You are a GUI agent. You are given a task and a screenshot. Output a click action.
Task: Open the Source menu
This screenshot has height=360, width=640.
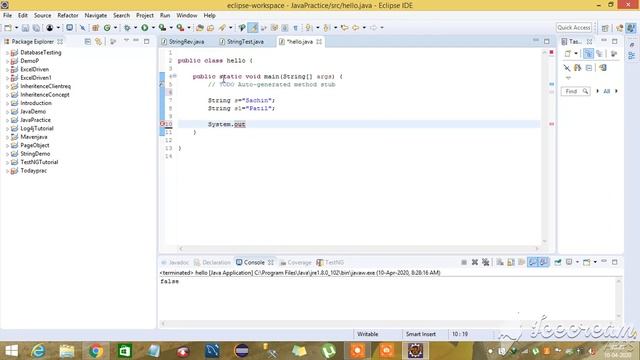click(x=42, y=15)
